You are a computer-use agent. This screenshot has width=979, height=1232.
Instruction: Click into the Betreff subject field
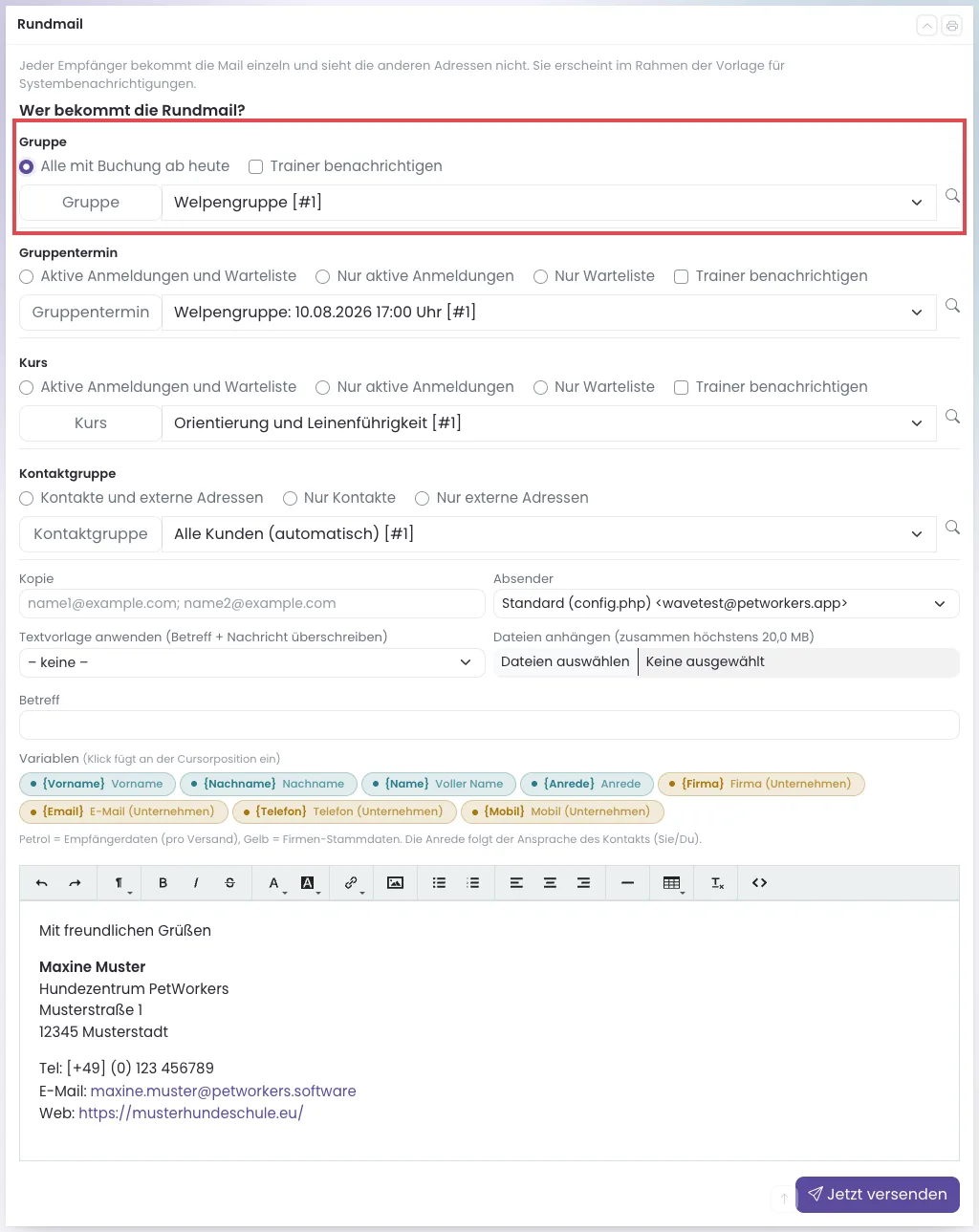coord(489,724)
